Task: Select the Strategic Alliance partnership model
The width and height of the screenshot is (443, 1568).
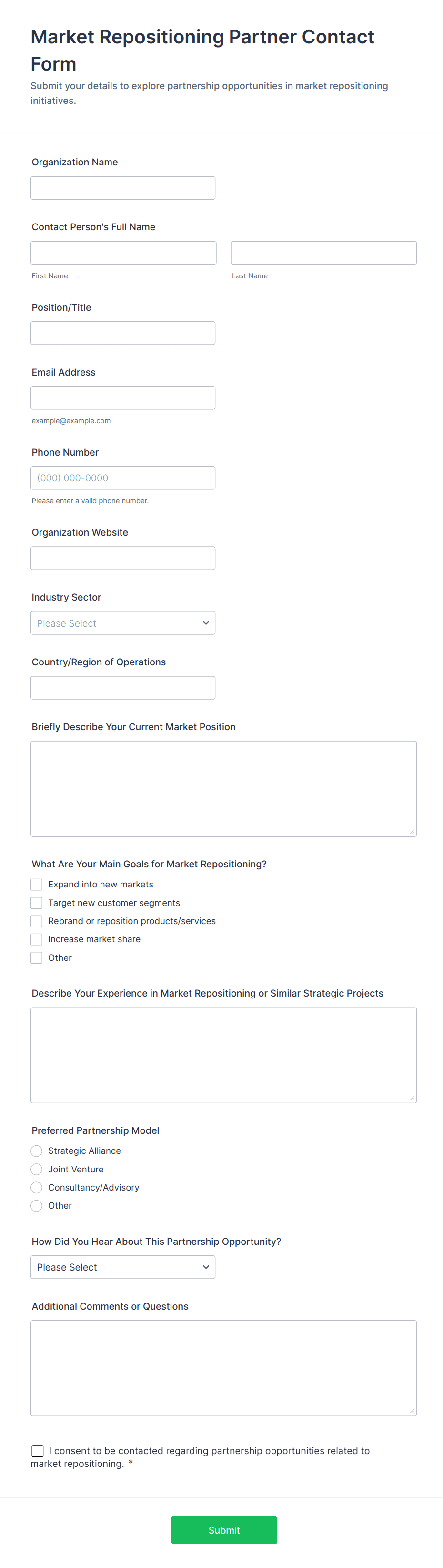Action: (x=36, y=1151)
